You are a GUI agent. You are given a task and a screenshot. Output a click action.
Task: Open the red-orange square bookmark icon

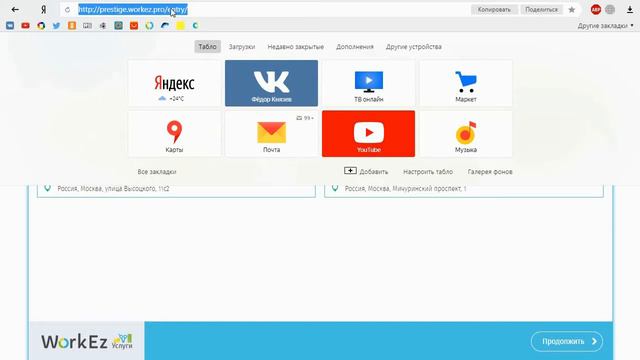[x=134, y=25]
